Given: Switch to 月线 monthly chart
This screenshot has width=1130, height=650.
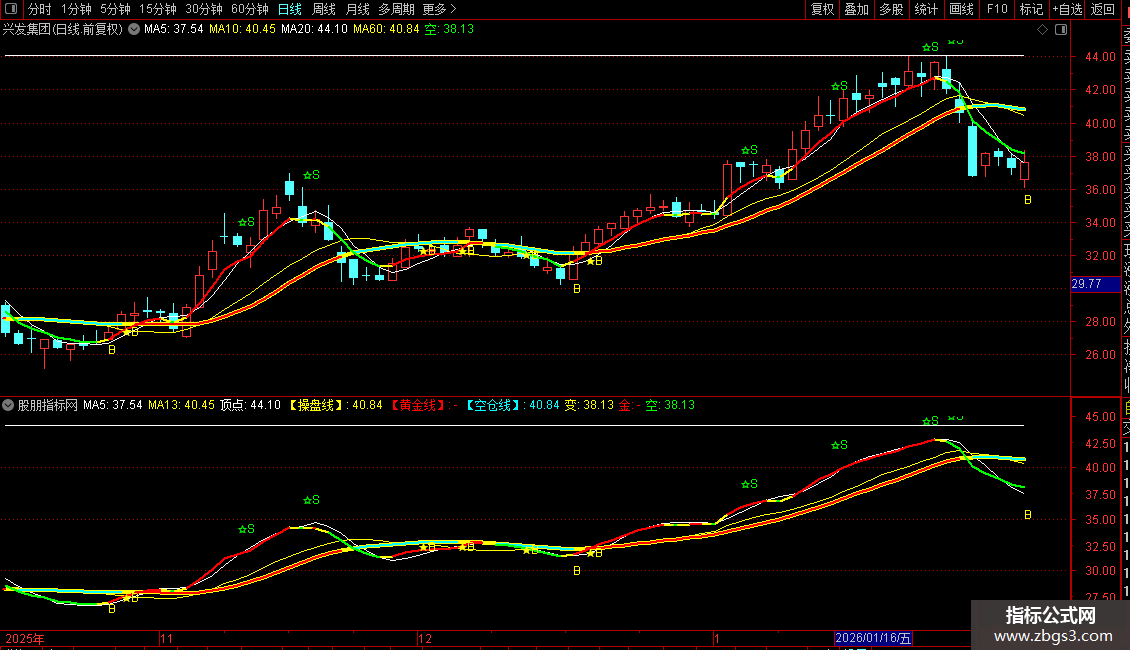Looking at the screenshot, I should coord(357,9).
